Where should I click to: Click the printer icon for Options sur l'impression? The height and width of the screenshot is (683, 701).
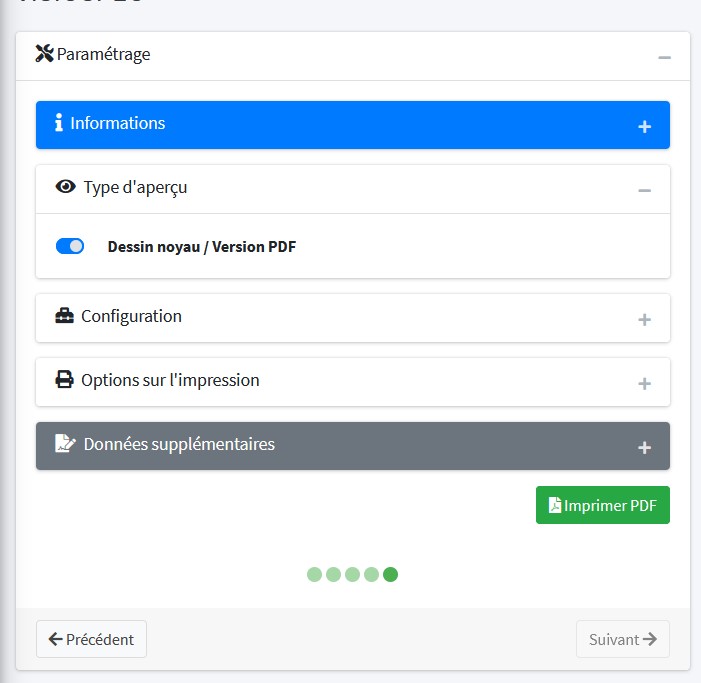[x=64, y=379]
